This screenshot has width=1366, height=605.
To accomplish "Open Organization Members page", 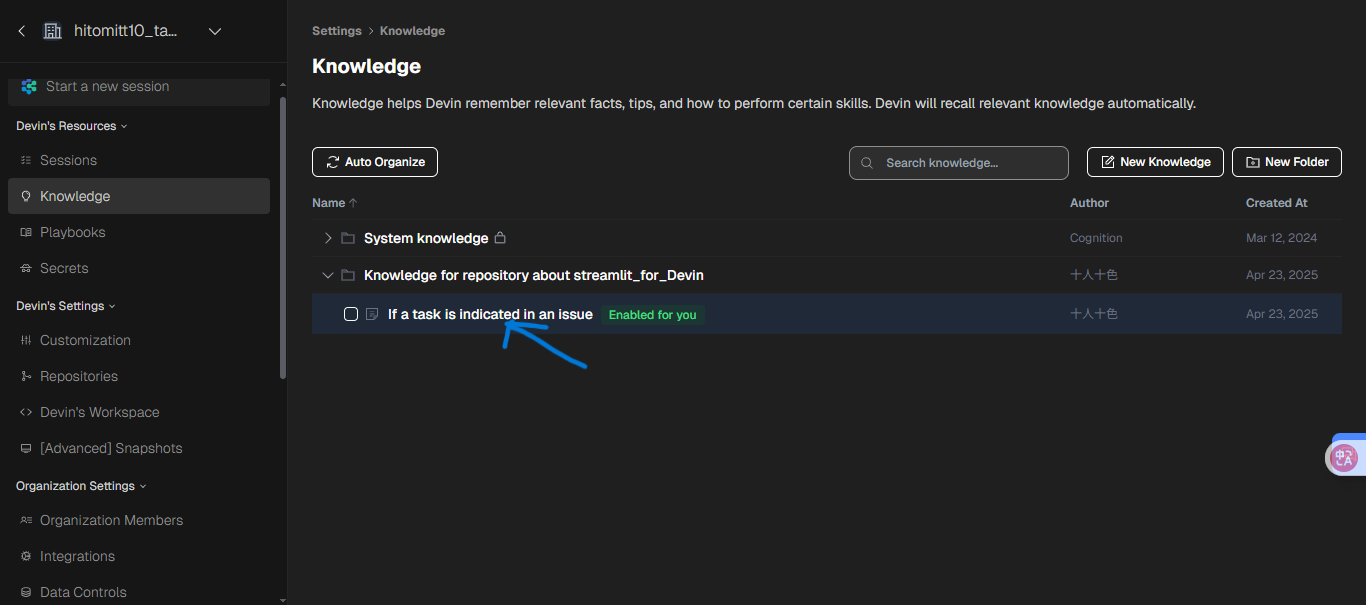I will pyautogui.click(x=139, y=520).
